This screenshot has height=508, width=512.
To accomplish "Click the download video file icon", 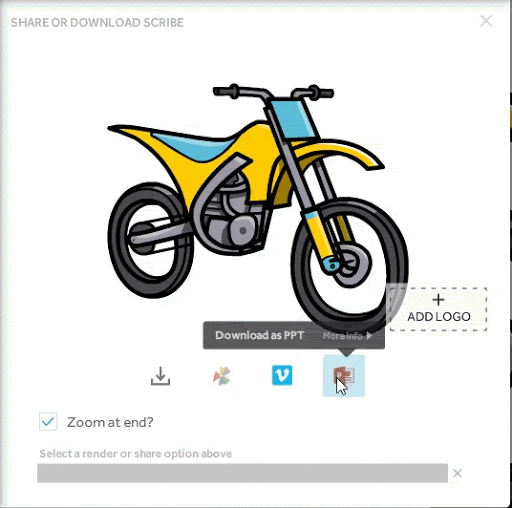I will tap(160, 376).
